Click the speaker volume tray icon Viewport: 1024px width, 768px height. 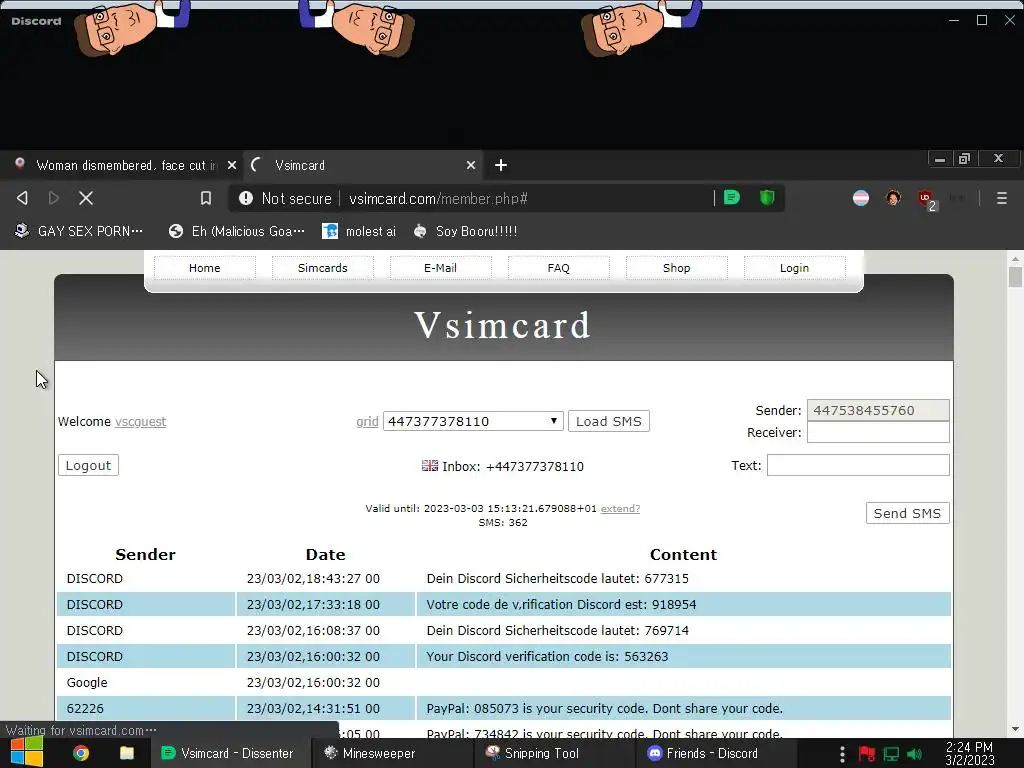pyautogui.click(x=914, y=754)
